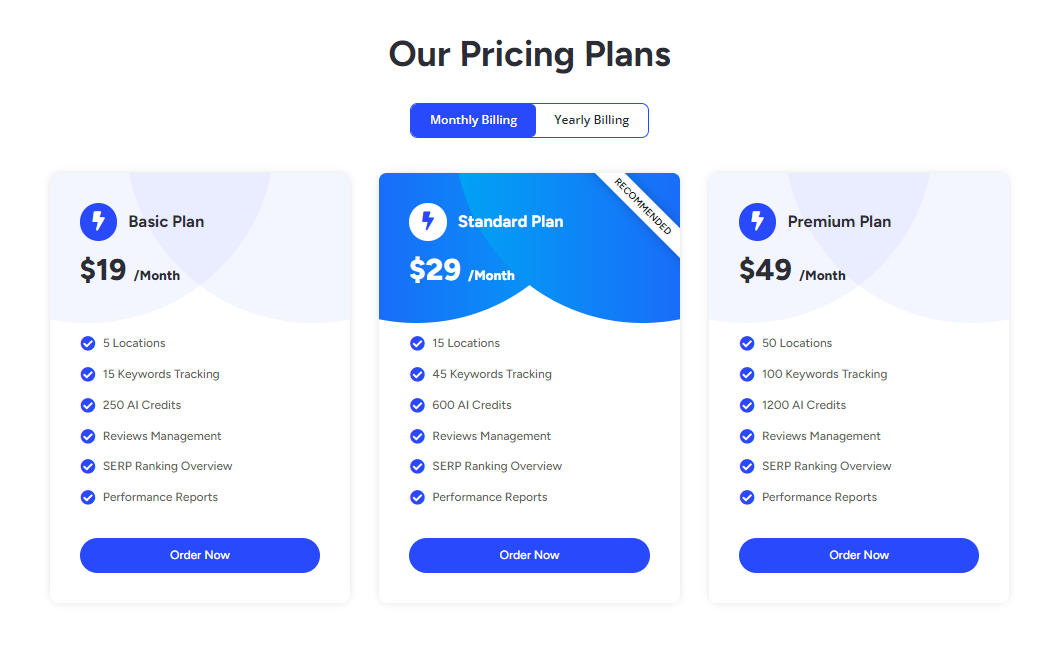The width and height of the screenshot is (1056, 648).
Task: Click the Basic Plan lightning bolt icon
Action: pos(98,221)
